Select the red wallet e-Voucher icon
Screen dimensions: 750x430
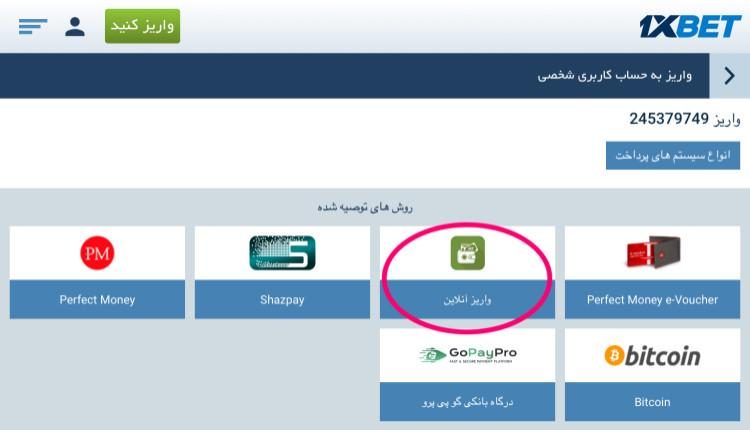point(652,252)
